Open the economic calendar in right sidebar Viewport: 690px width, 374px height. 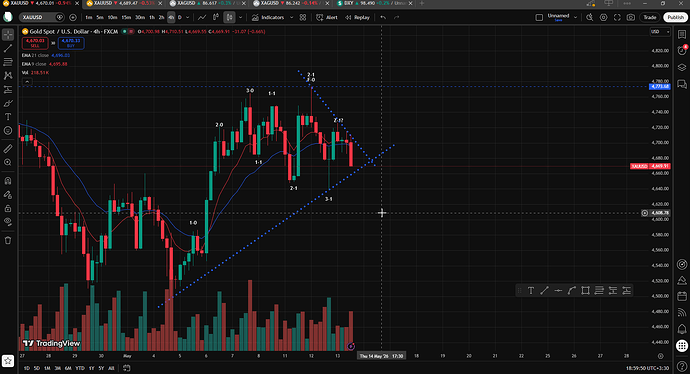pos(682,296)
